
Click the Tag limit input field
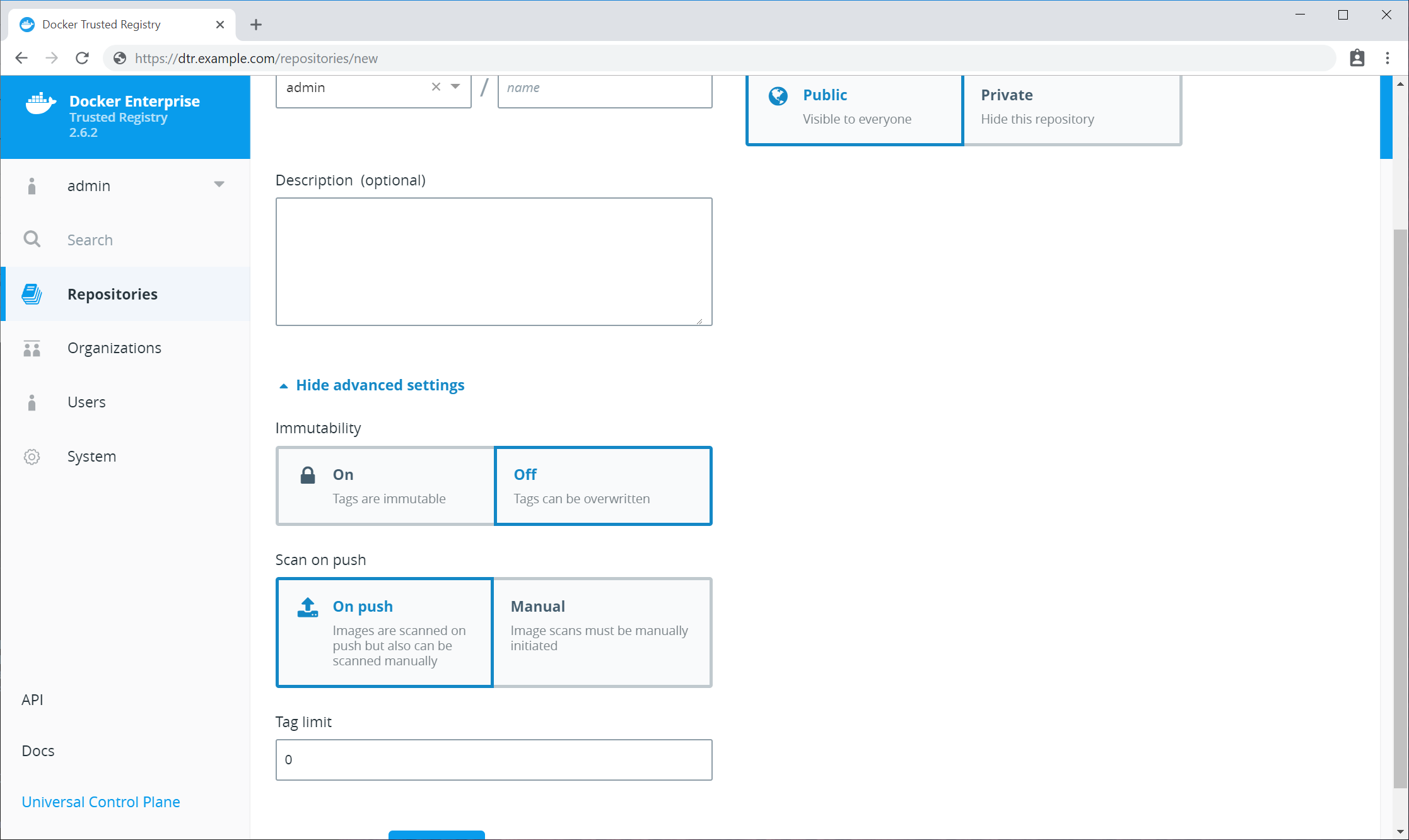pos(493,759)
